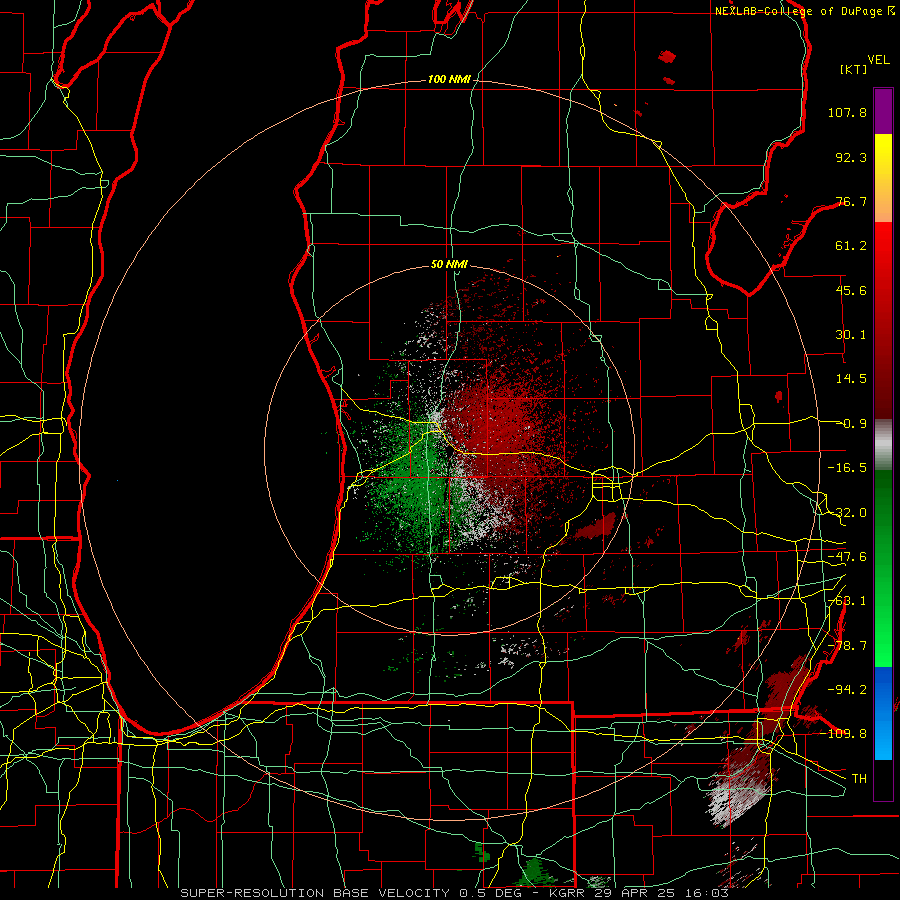Select the 107.8 scale value
The height and width of the screenshot is (900, 900).
click(847, 112)
